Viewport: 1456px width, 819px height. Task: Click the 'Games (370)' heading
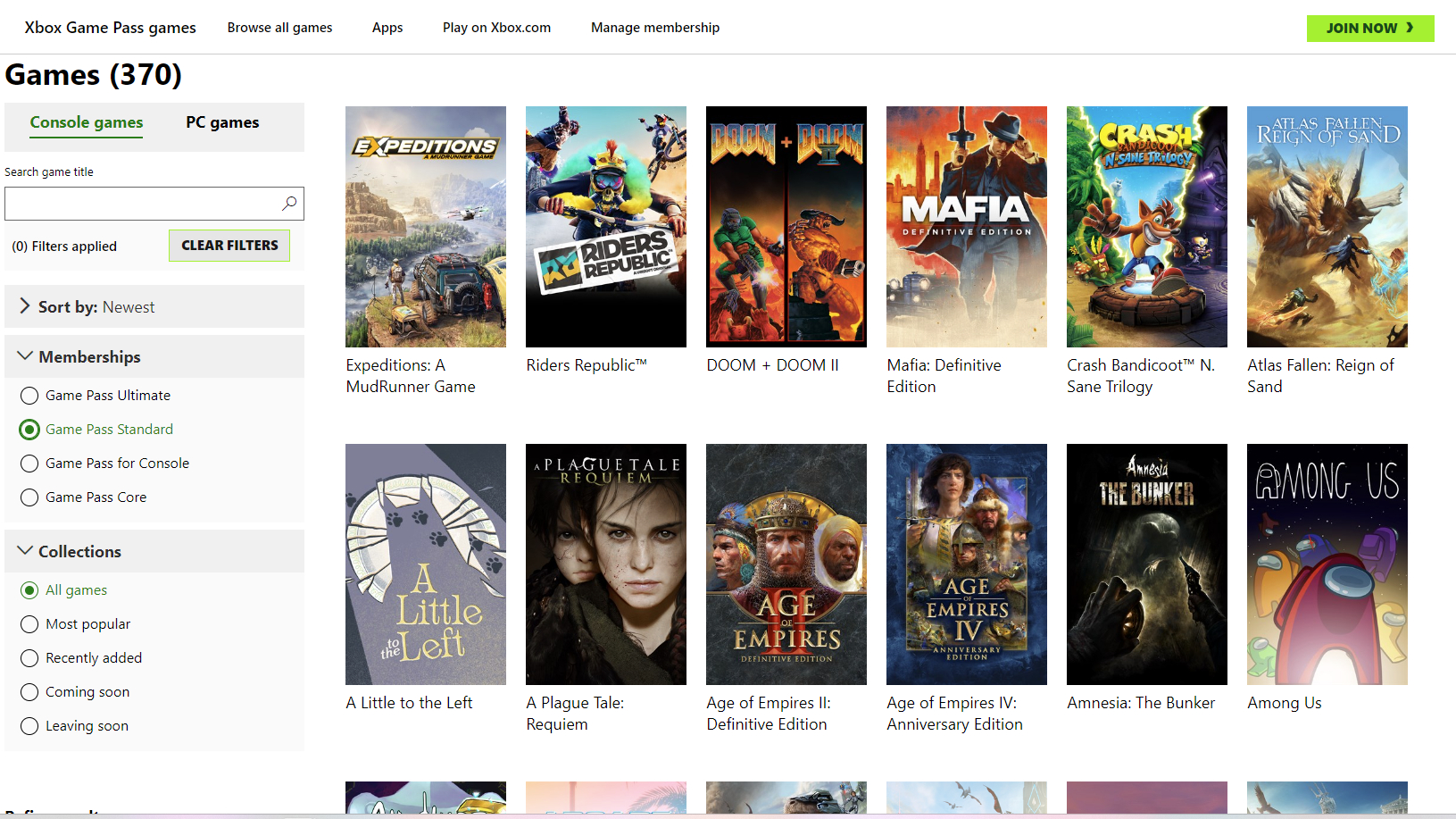coord(94,75)
